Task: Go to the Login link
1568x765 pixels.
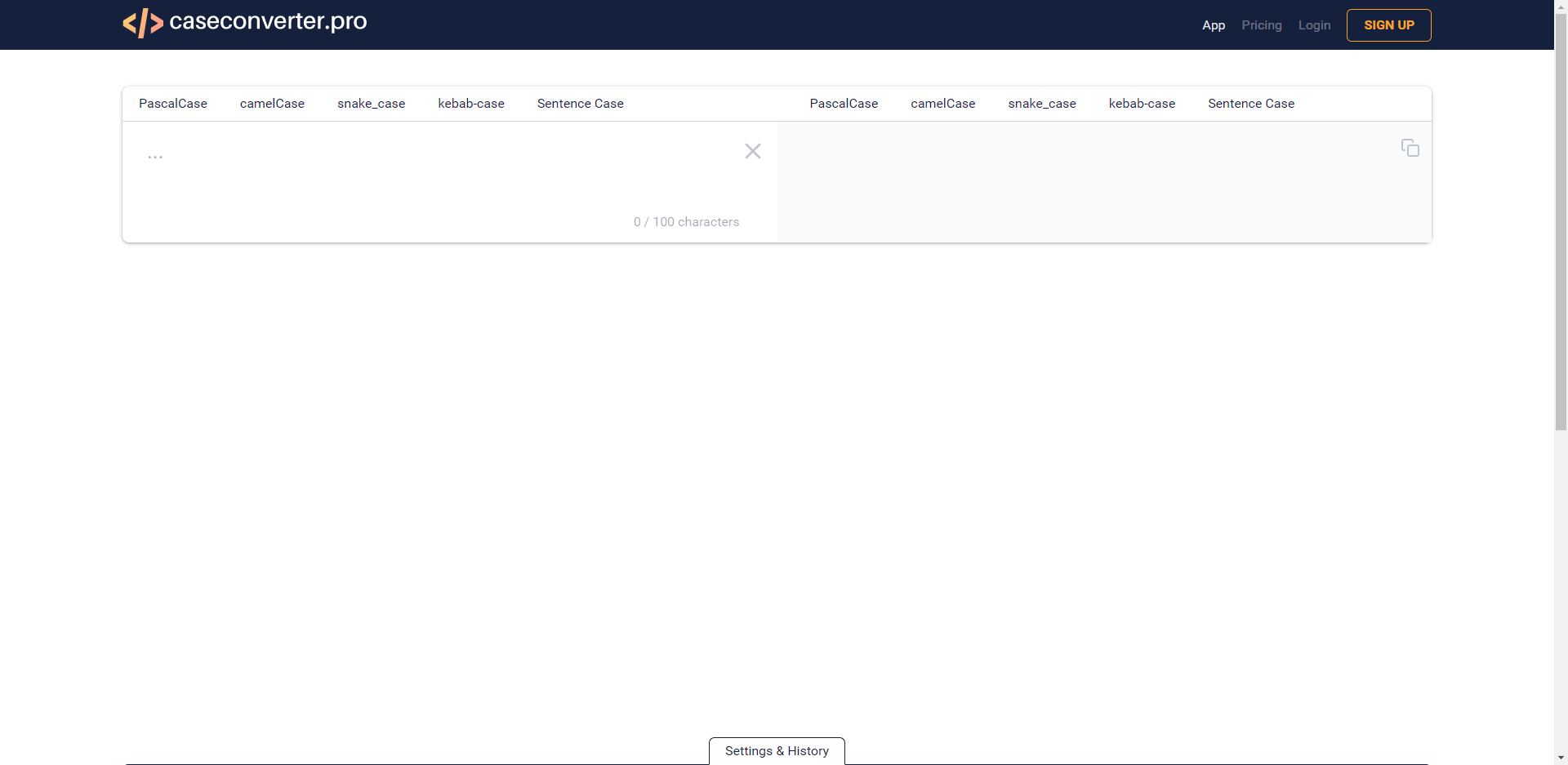Action: click(x=1314, y=25)
